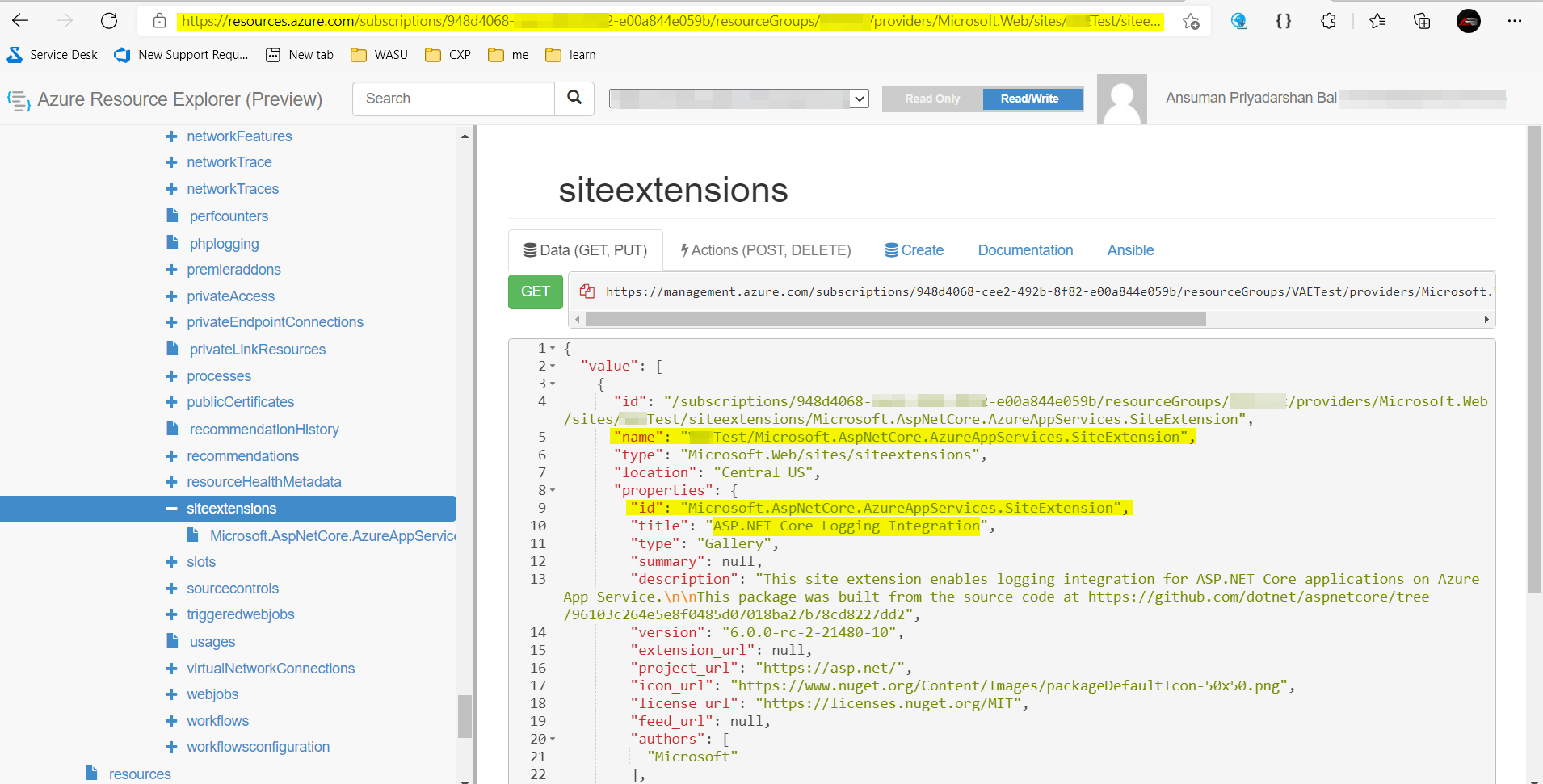
Task: Open recommendationHistory in the tree
Action: 264,430
